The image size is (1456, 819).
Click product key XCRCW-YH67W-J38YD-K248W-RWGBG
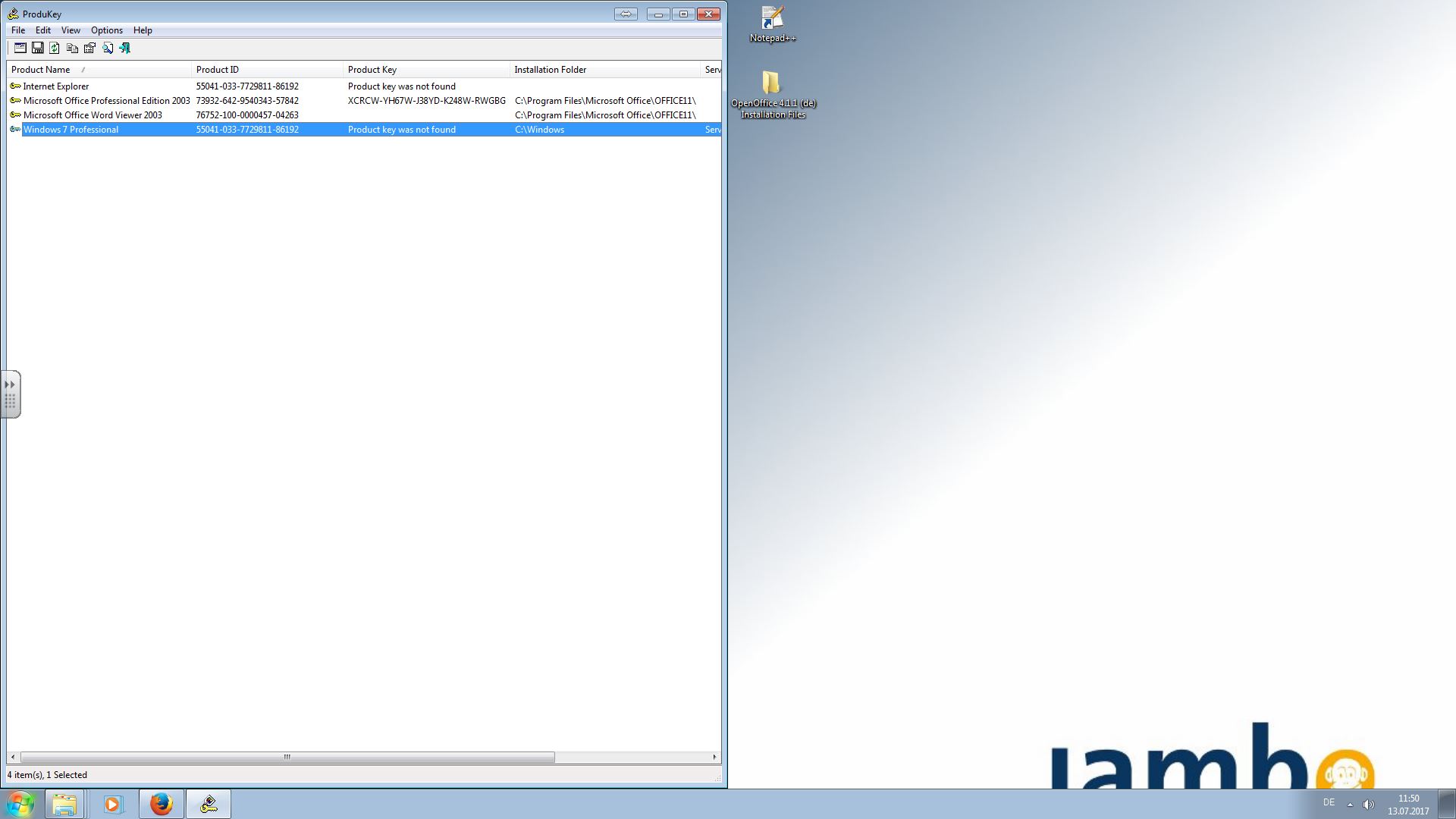tap(427, 101)
